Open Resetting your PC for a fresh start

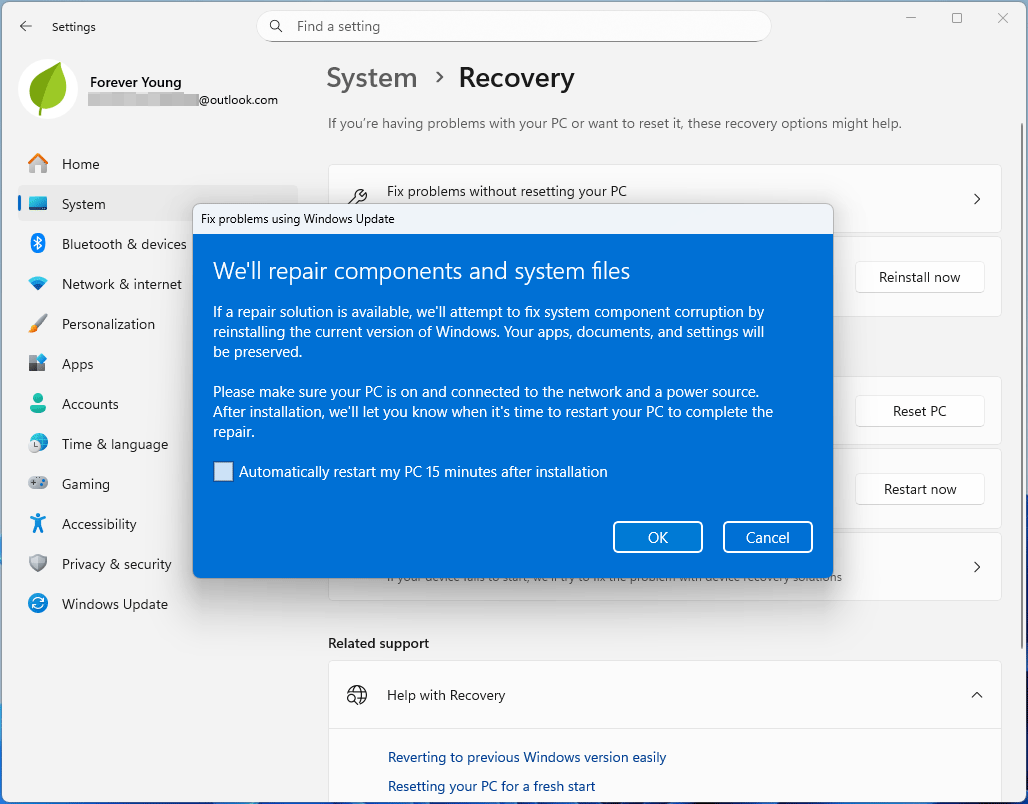[x=491, y=786]
